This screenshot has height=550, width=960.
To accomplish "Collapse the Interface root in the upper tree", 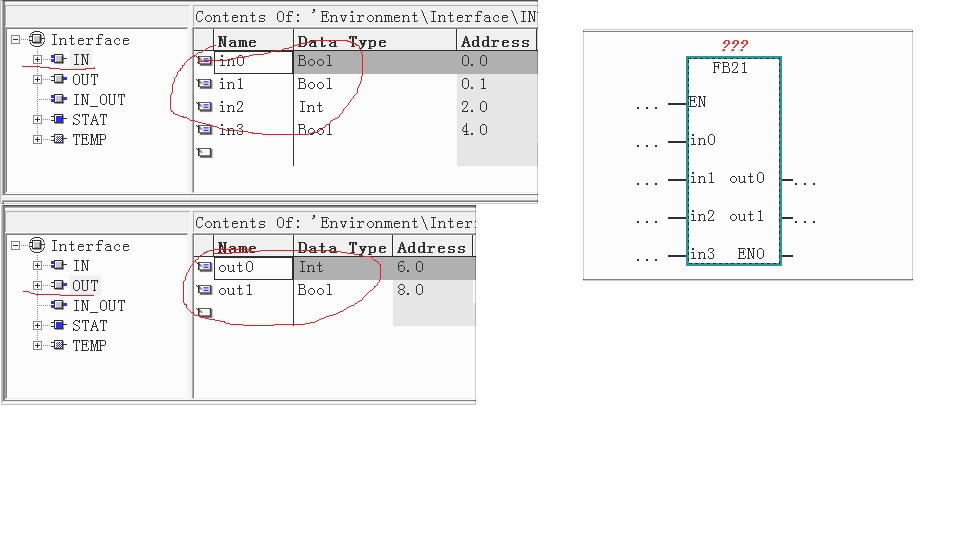I will point(15,40).
